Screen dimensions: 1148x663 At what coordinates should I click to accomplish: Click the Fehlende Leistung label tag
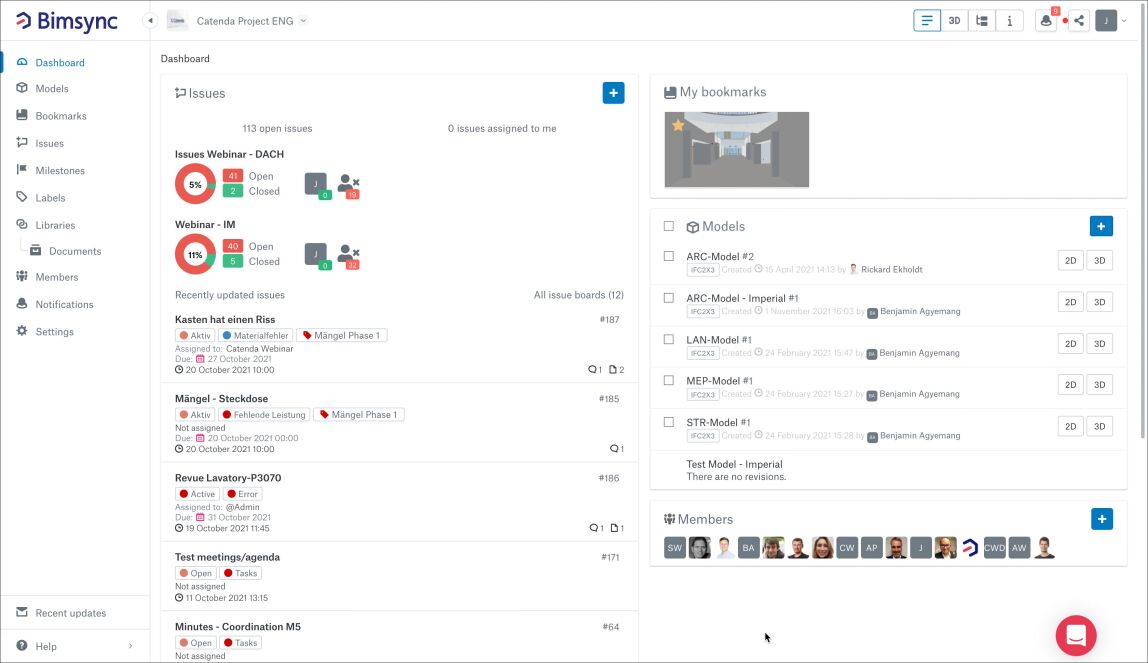click(x=264, y=414)
